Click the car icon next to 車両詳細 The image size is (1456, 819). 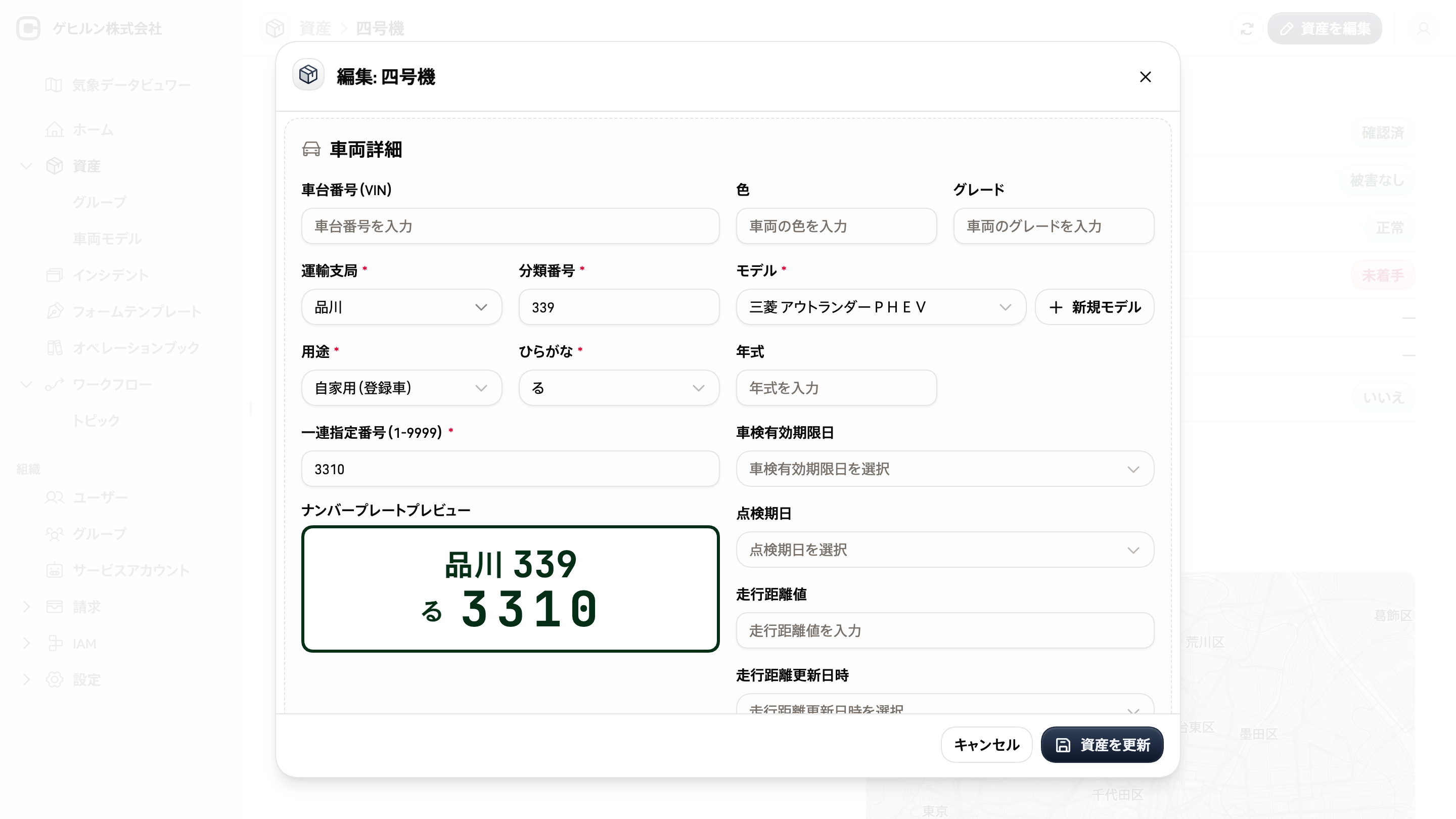[x=311, y=149]
